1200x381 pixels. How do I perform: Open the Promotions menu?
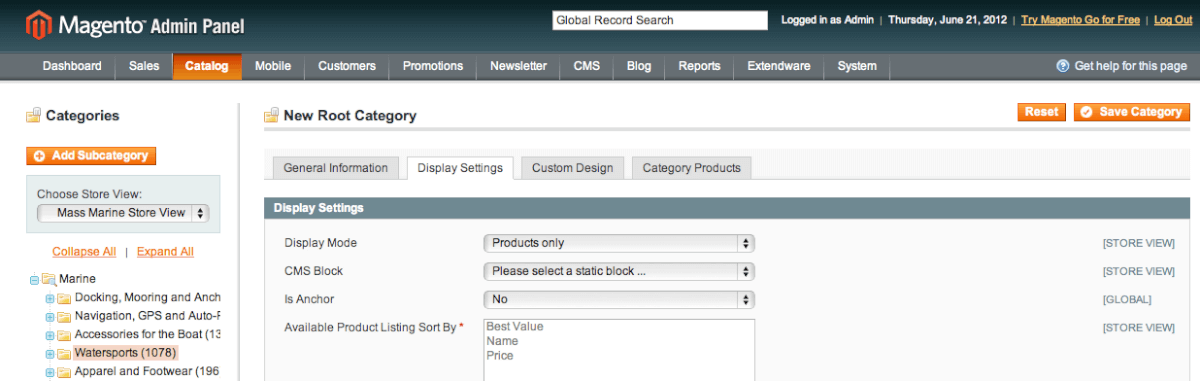pyautogui.click(x=433, y=67)
